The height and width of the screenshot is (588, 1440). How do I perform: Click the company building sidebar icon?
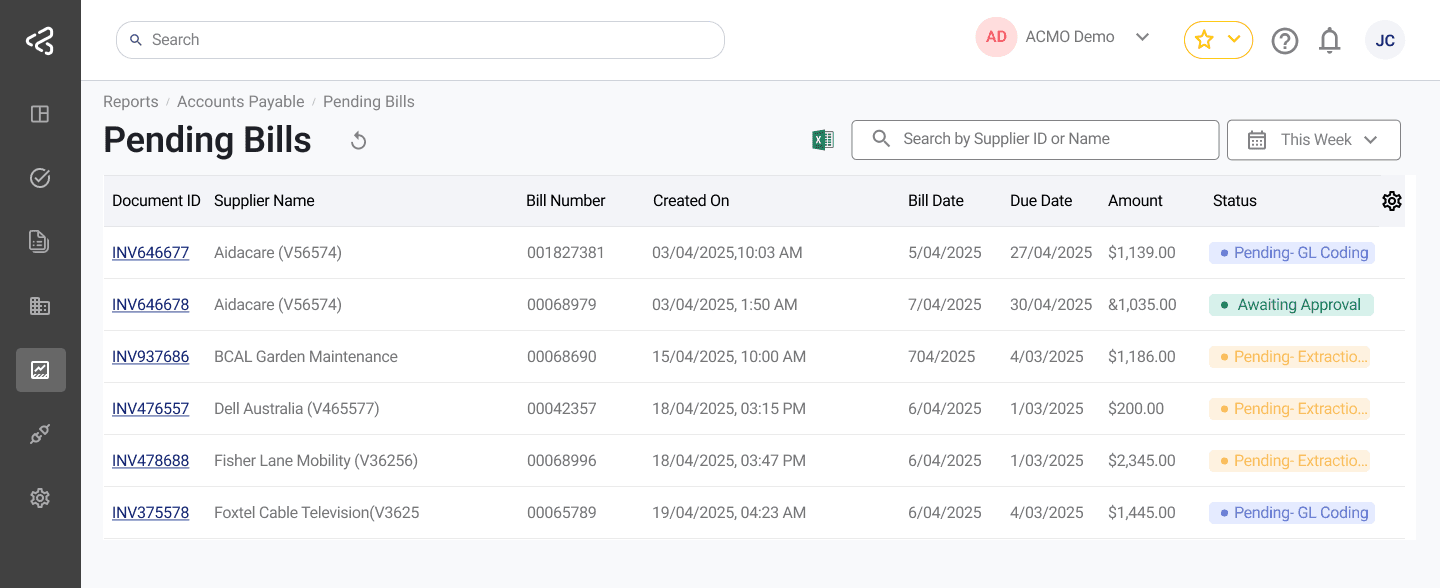(x=40, y=305)
